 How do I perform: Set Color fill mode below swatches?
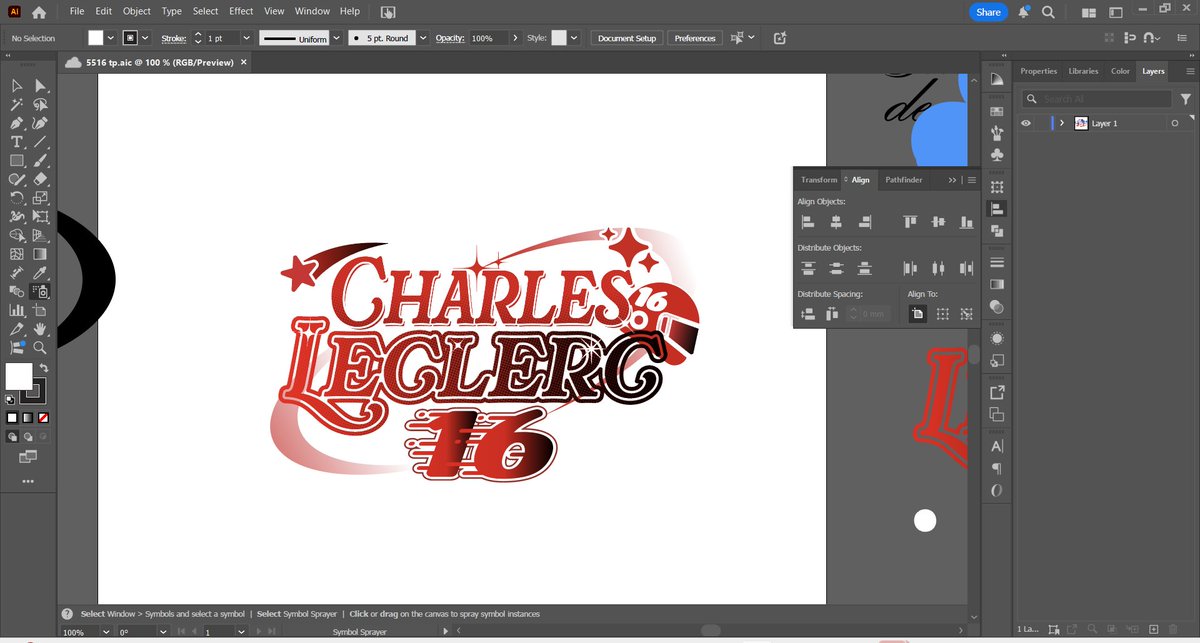pos(12,417)
